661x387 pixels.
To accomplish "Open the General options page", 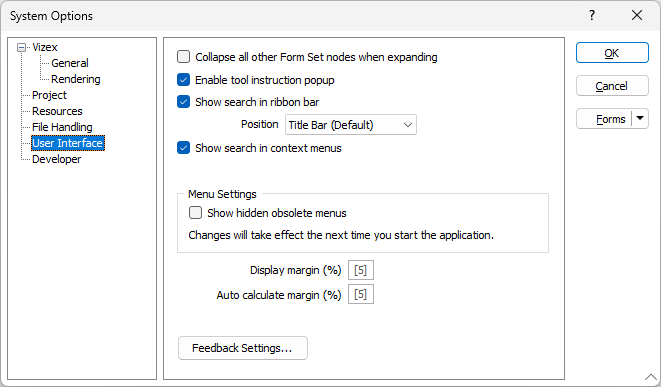I will point(70,63).
